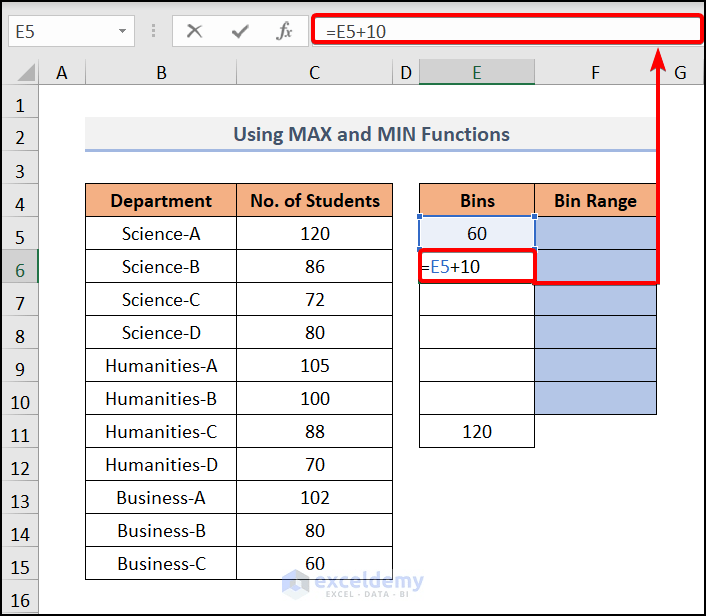Select the 'Business-A' cell
Viewport: 706px width, 616px height.
pos(161,498)
